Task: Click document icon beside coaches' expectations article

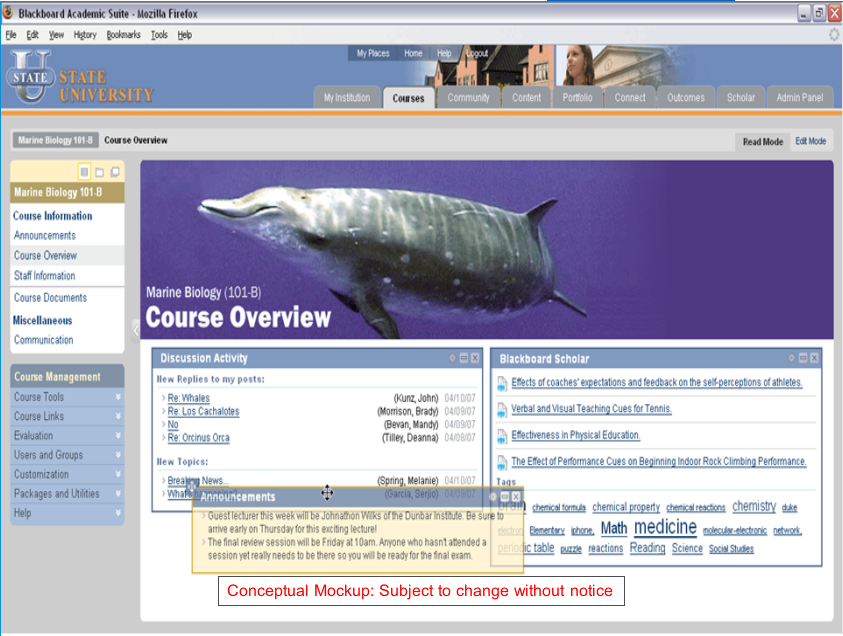Action: click(502, 383)
